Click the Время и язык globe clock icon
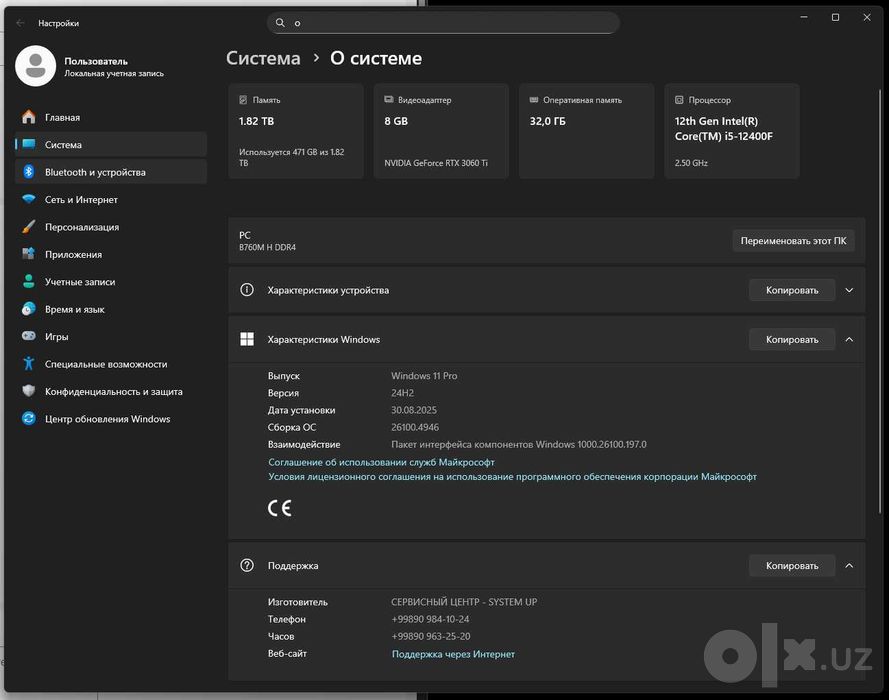The image size is (889, 700). coord(28,309)
